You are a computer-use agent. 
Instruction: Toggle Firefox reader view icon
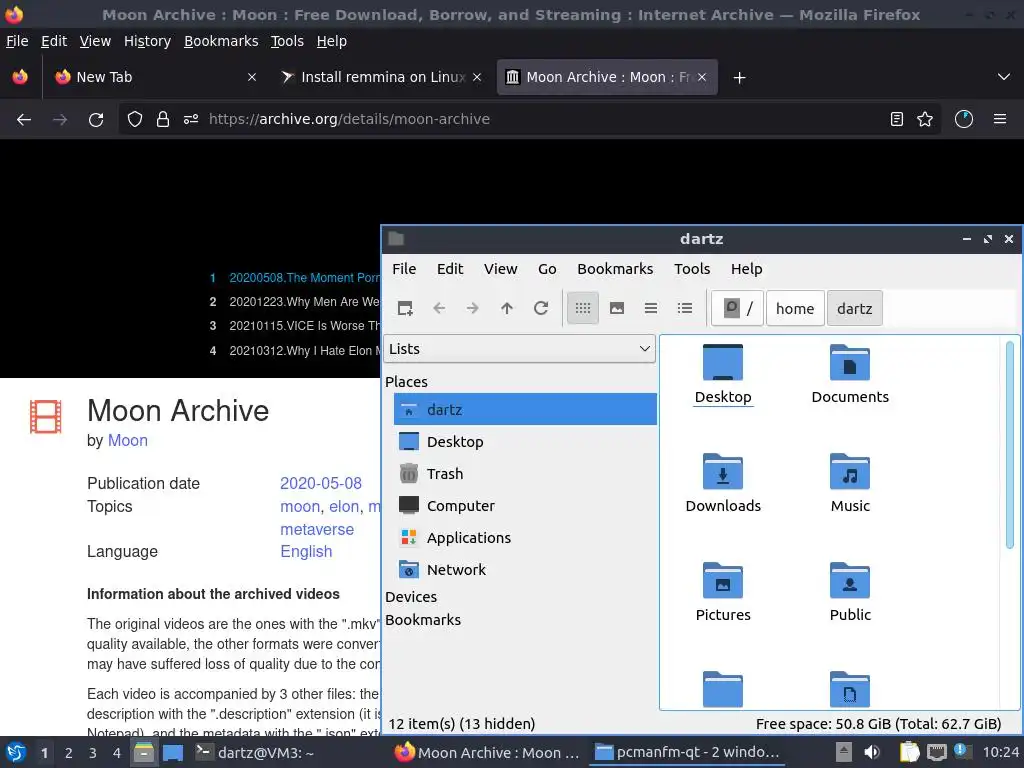click(897, 119)
